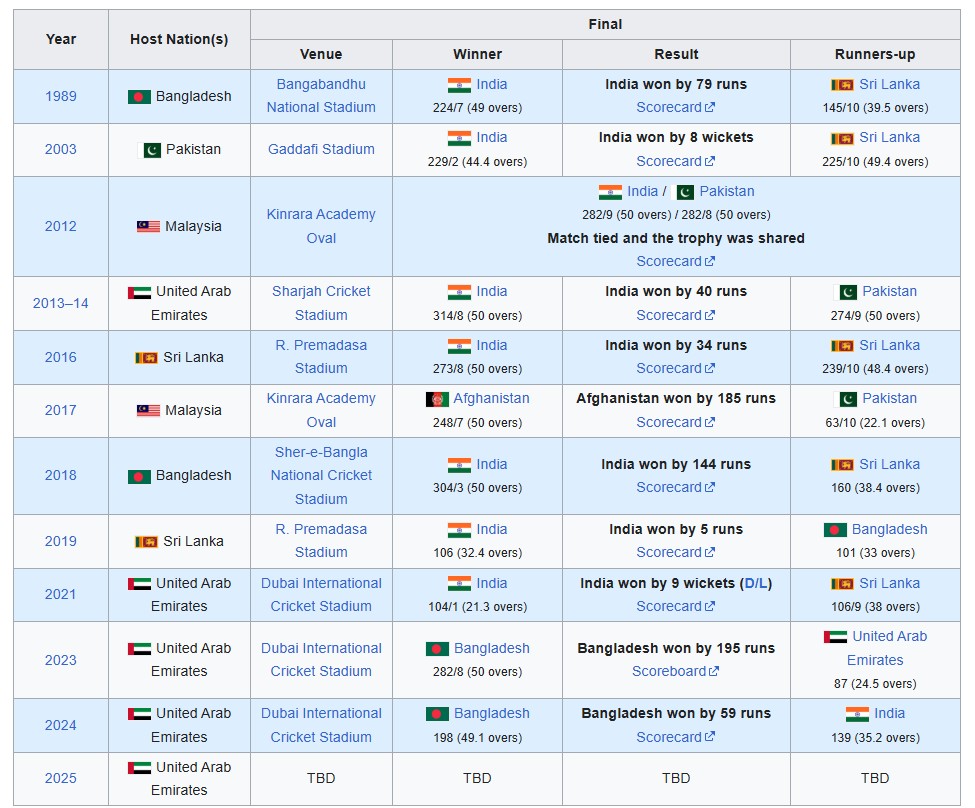Open the Sharjah Cricket Stadium link
This screenshot has width=975, height=808.
click(321, 303)
